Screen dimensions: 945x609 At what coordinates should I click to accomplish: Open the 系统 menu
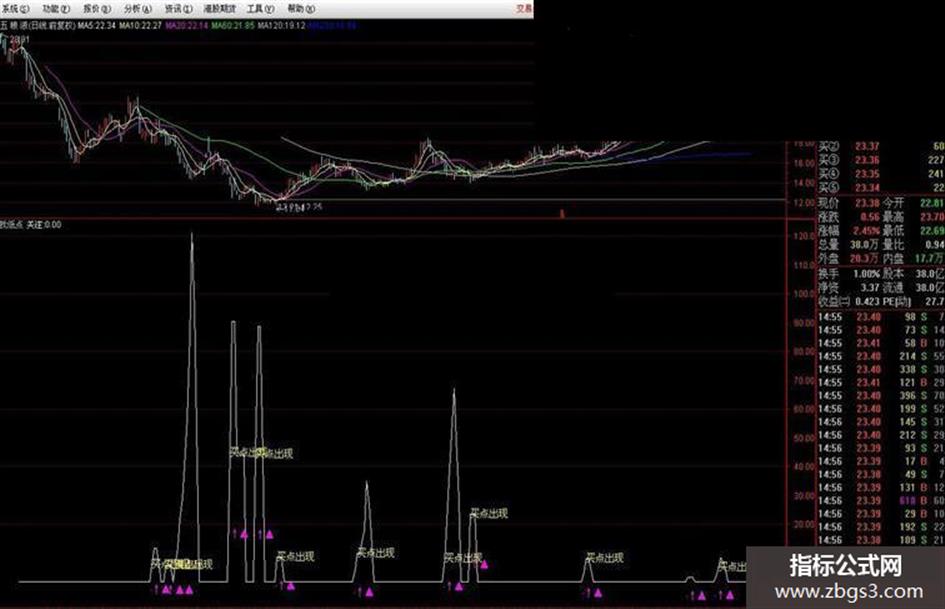click(14, 8)
